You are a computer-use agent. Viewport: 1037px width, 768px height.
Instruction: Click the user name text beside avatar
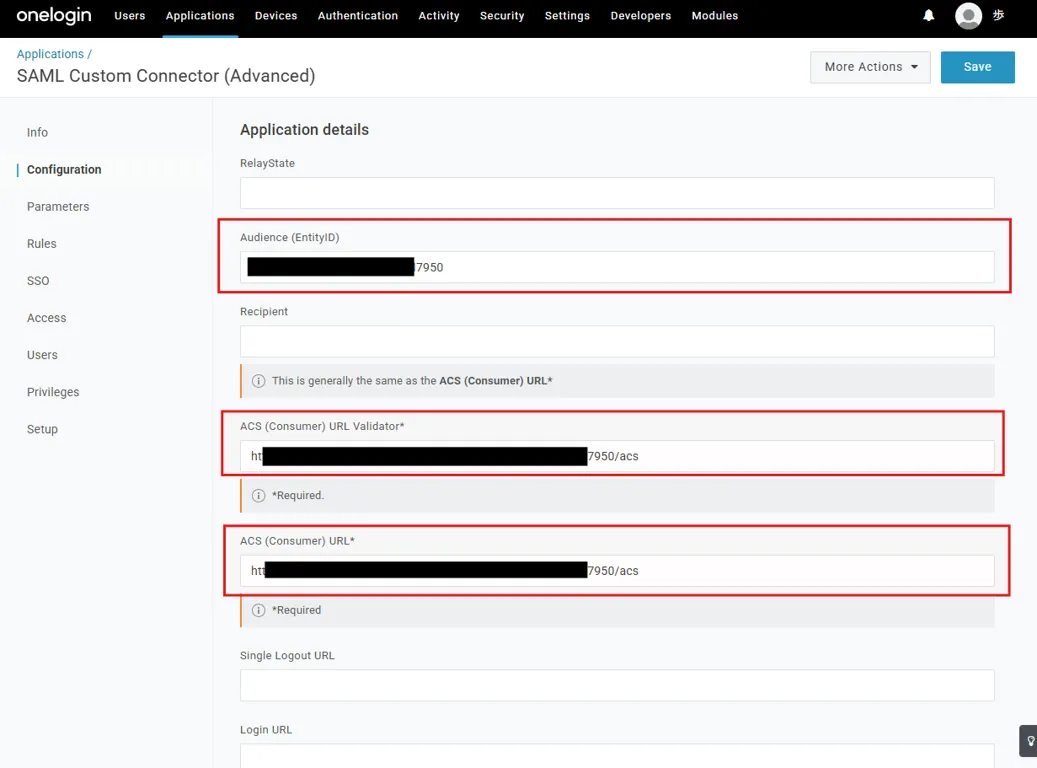tap(999, 15)
